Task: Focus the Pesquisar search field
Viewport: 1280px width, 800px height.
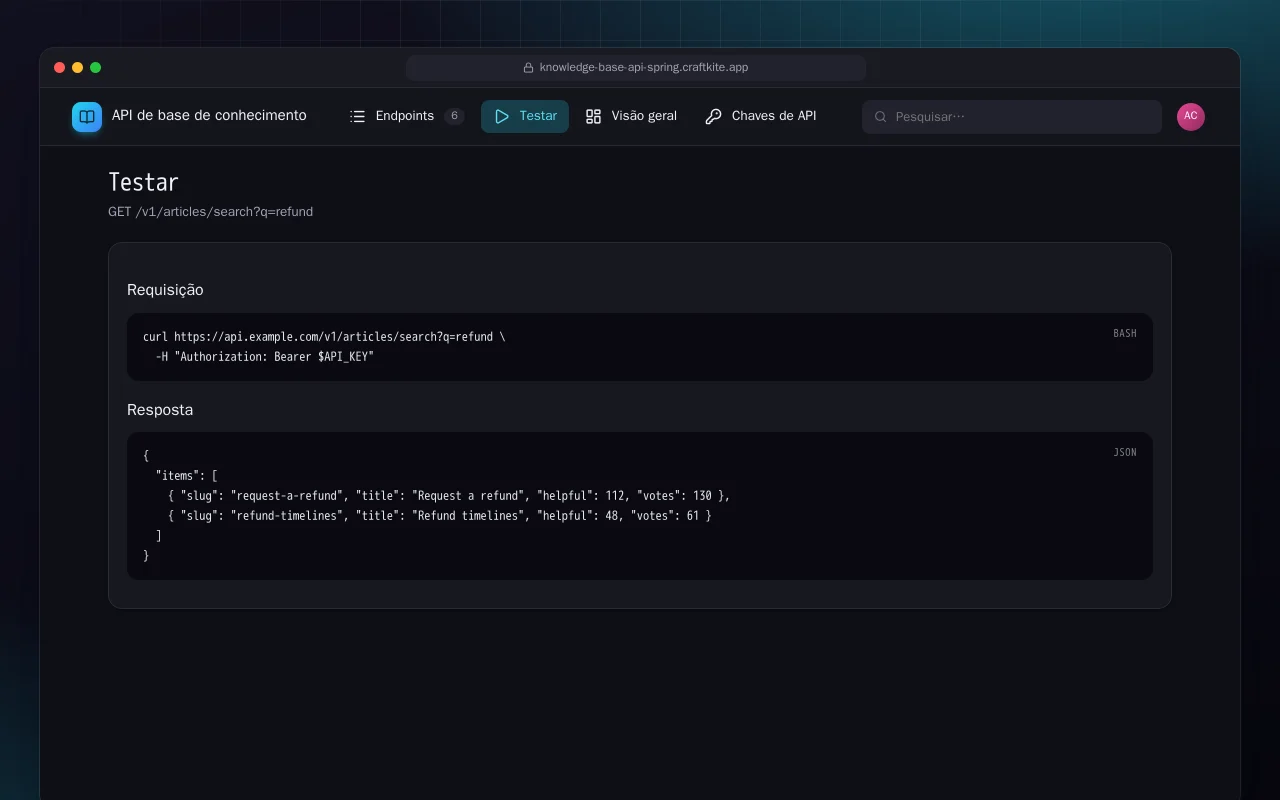Action: coord(1012,116)
